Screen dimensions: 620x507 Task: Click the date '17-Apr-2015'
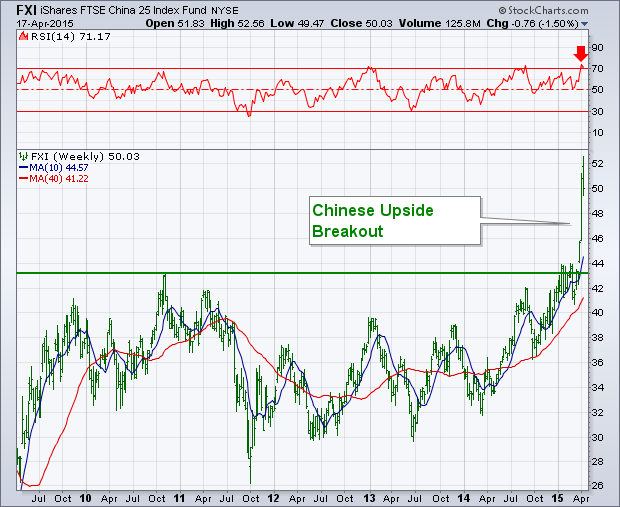45,24
